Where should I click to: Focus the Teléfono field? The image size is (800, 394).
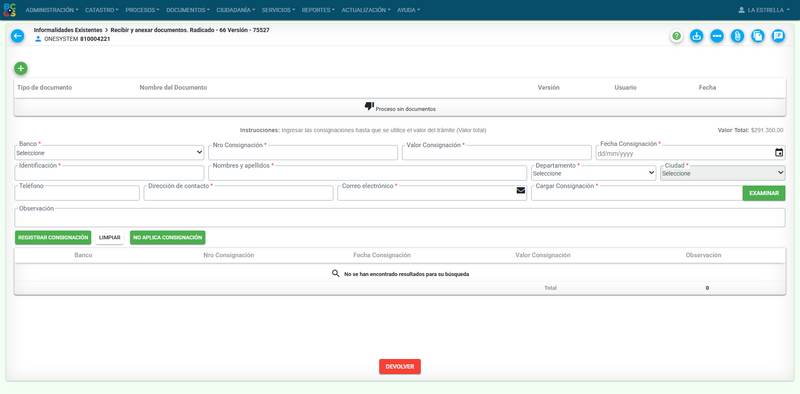[x=77, y=193]
